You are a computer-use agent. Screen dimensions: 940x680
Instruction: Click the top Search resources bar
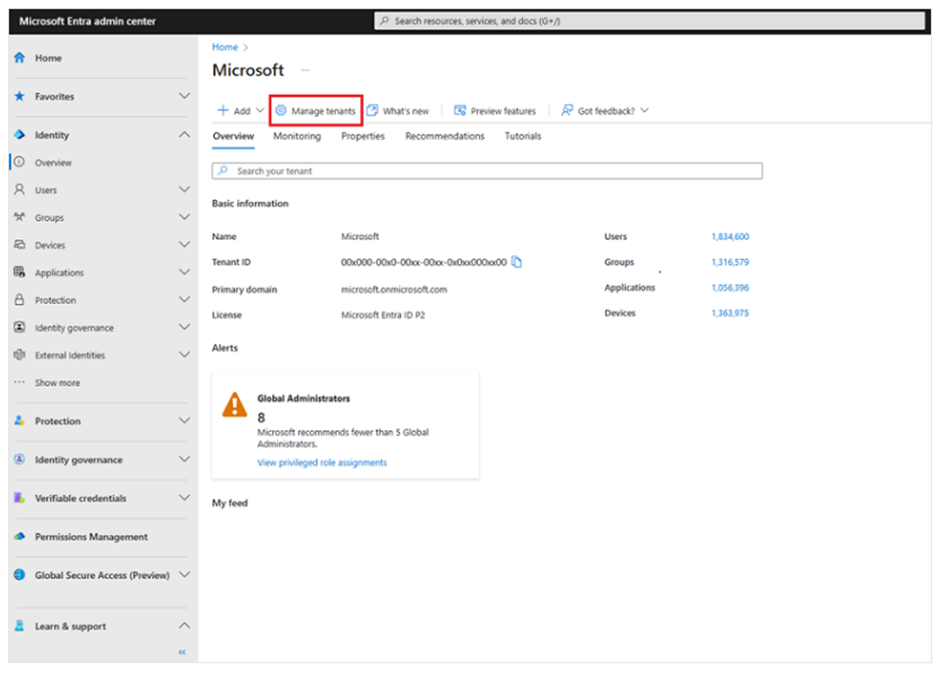coord(650,21)
